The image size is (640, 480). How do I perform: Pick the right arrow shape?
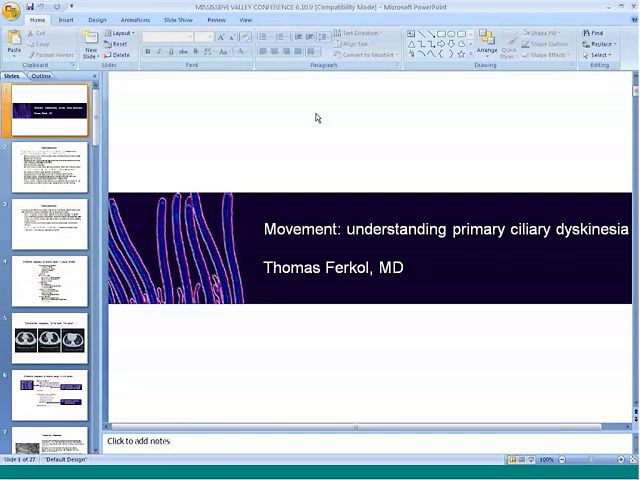(441, 44)
